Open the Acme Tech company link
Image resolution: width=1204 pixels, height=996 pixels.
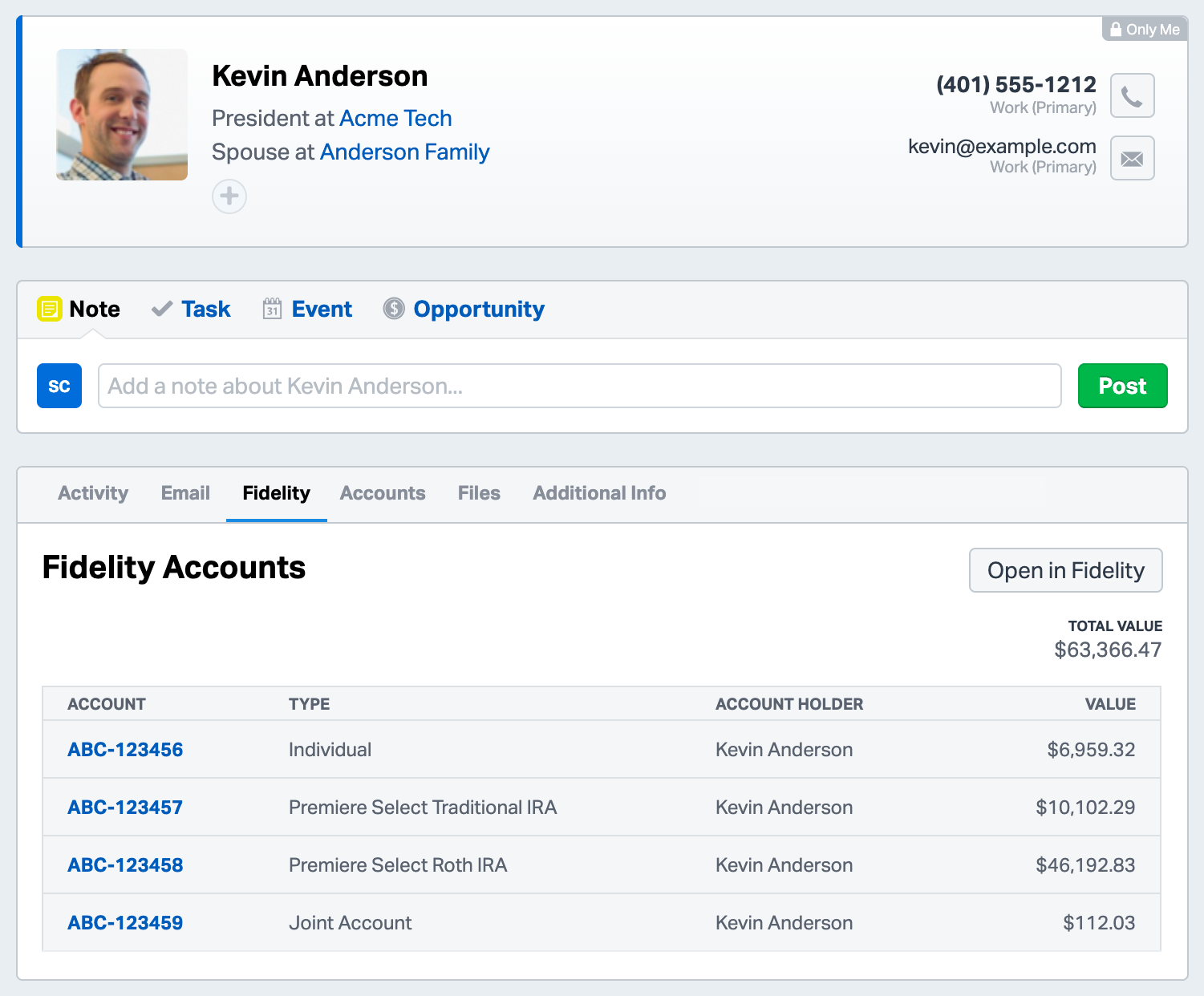(395, 118)
